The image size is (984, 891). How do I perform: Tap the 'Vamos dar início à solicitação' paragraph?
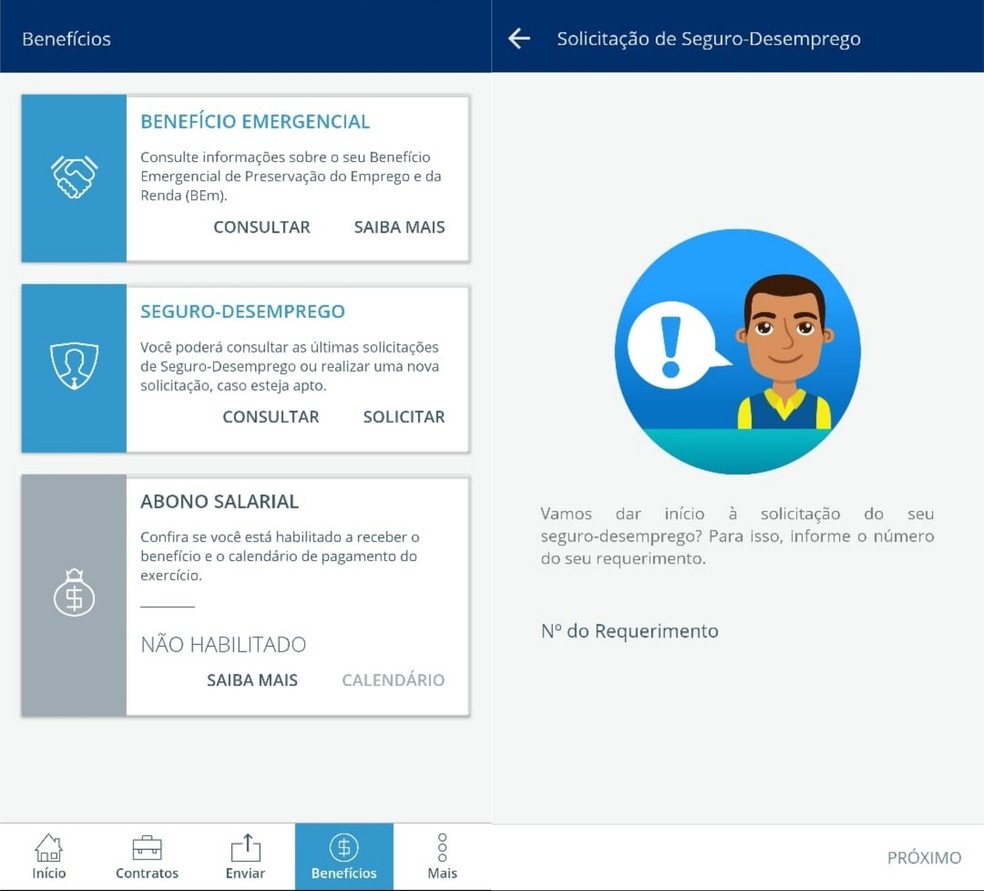pyautogui.click(x=737, y=536)
